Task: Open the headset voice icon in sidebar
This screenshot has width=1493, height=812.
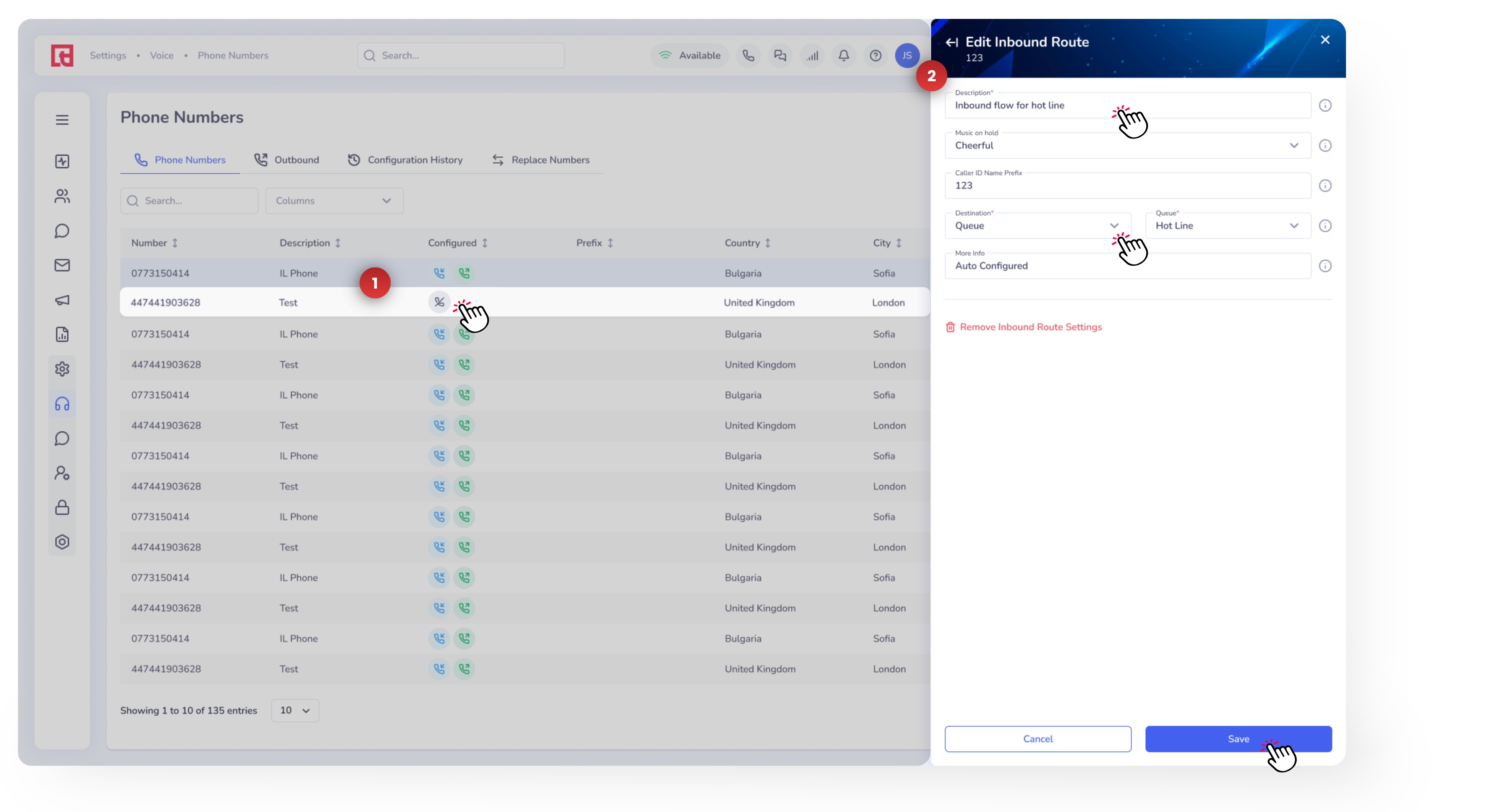Action: (x=62, y=404)
